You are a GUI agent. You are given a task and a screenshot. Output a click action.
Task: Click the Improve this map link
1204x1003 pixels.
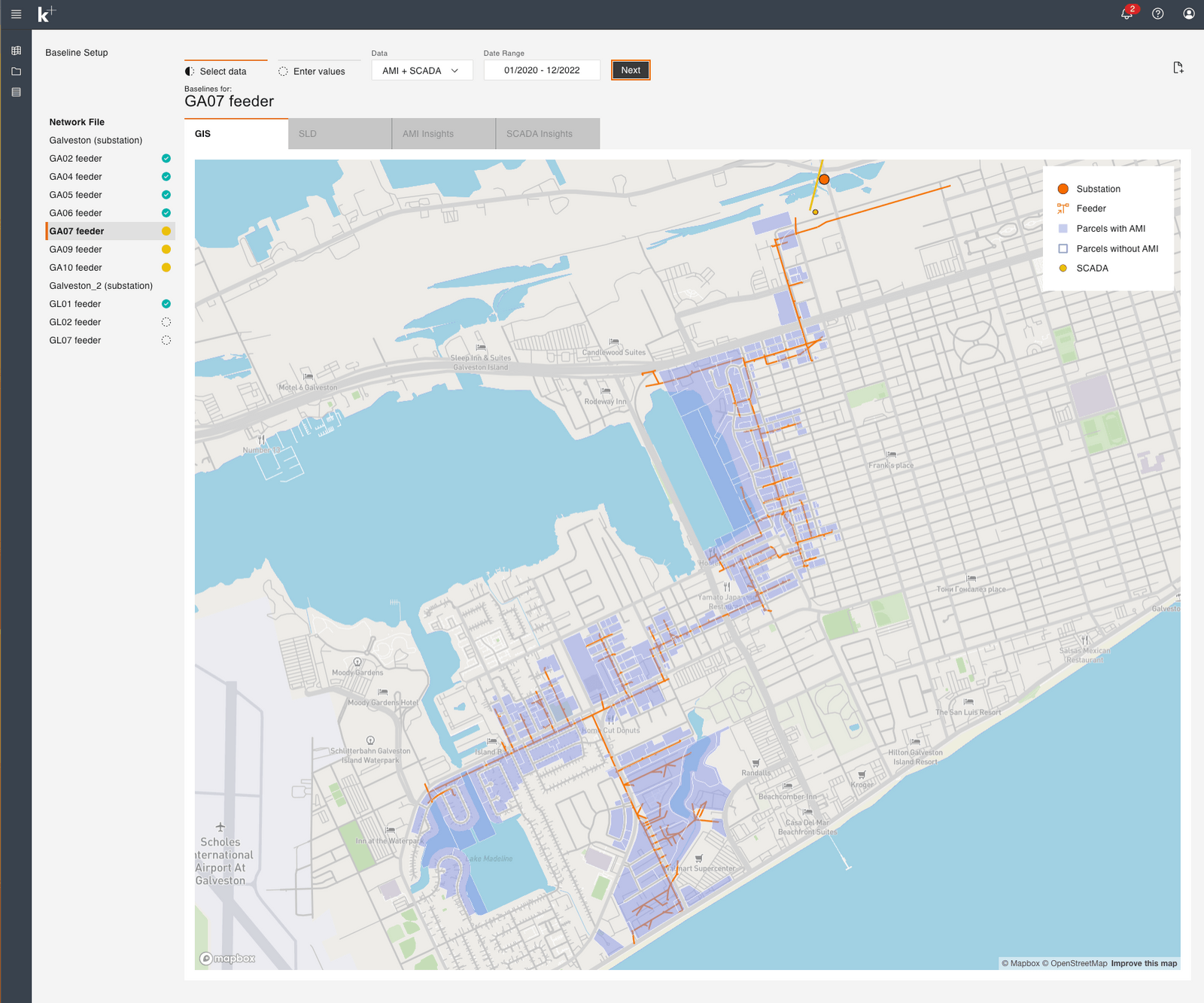(x=1144, y=963)
